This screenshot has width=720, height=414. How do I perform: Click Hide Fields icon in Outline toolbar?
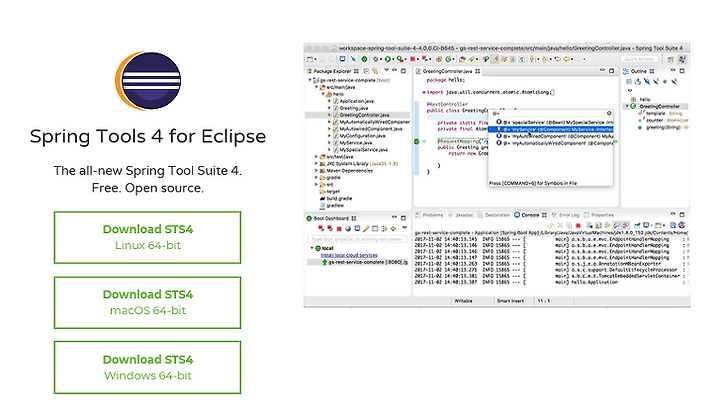647,81
